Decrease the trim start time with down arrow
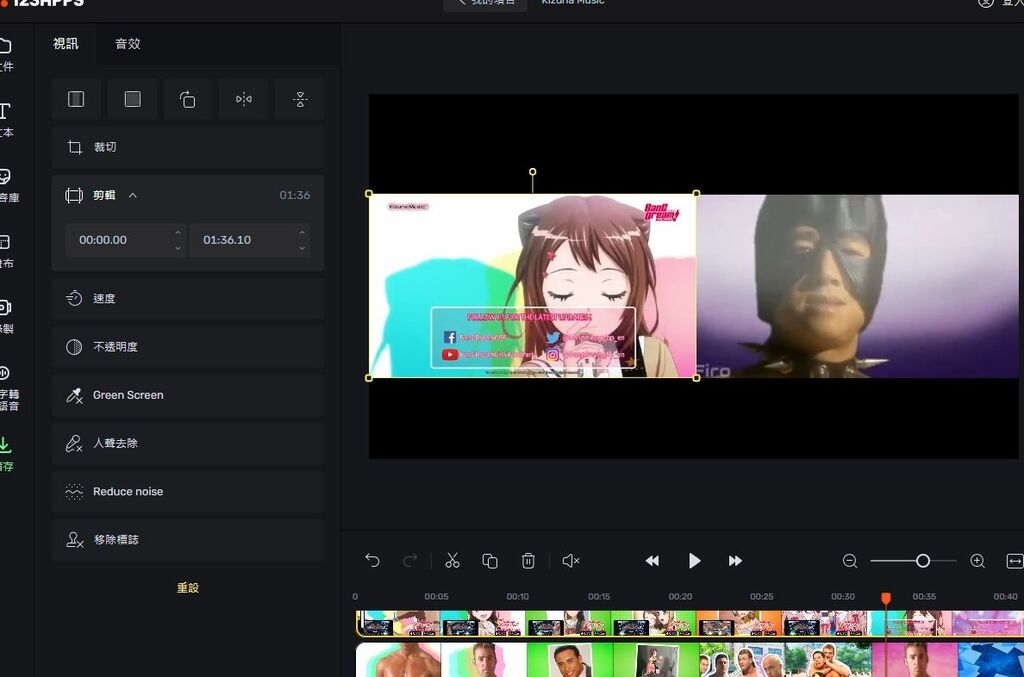Screen dimensions: 1024x677 click(x=178, y=248)
